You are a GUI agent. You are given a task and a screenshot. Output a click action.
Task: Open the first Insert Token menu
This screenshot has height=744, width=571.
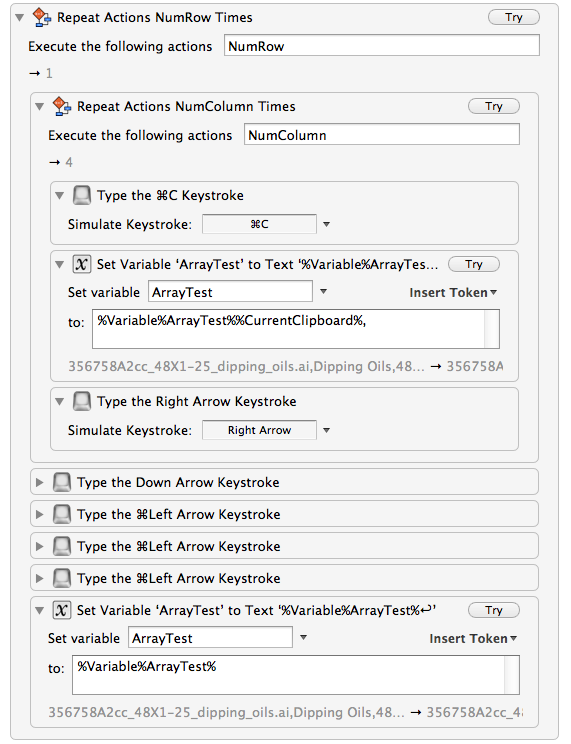tap(453, 293)
